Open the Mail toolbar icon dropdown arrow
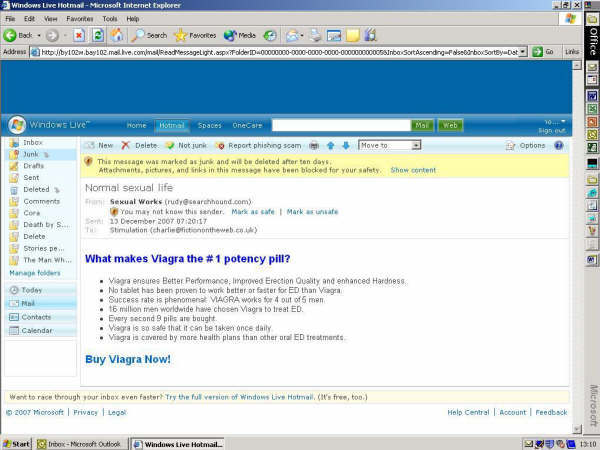The height and width of the screenshot is (450, 600). point(302,36)
